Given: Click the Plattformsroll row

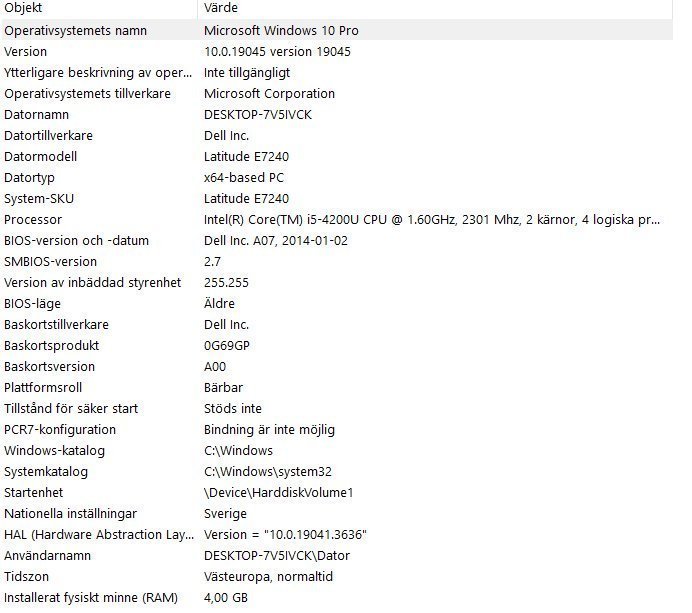Looking at the screenshot, I should pos(43,388).
